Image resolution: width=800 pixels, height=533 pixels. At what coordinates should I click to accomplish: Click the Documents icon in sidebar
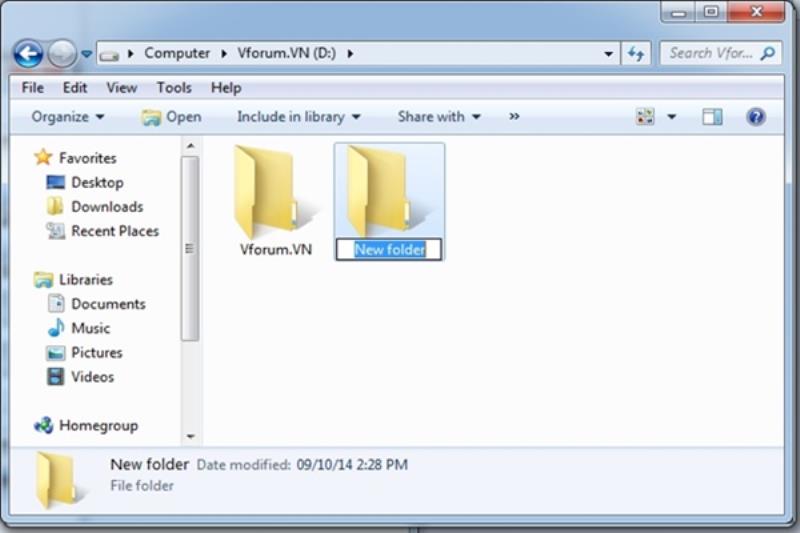click(x=56, y=303)
